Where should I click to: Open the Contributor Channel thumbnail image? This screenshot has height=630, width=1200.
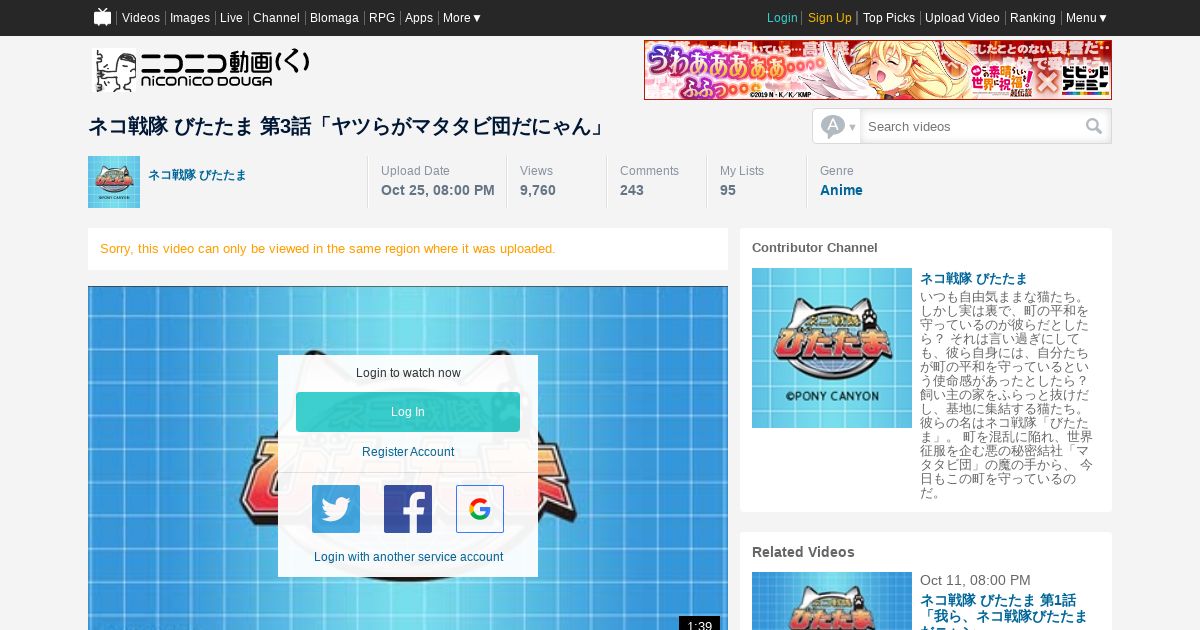832,348
